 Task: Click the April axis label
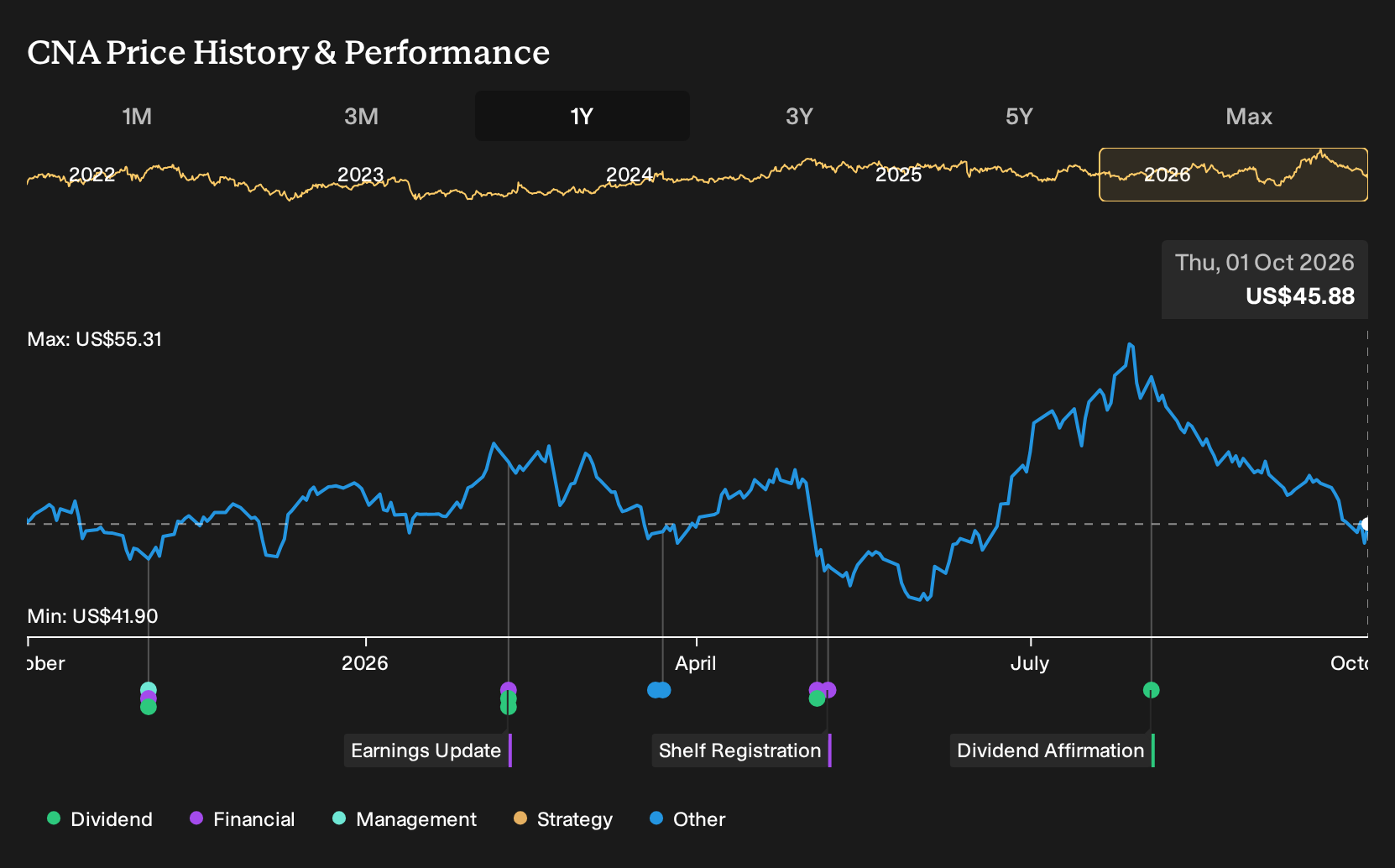pos(696,663)
